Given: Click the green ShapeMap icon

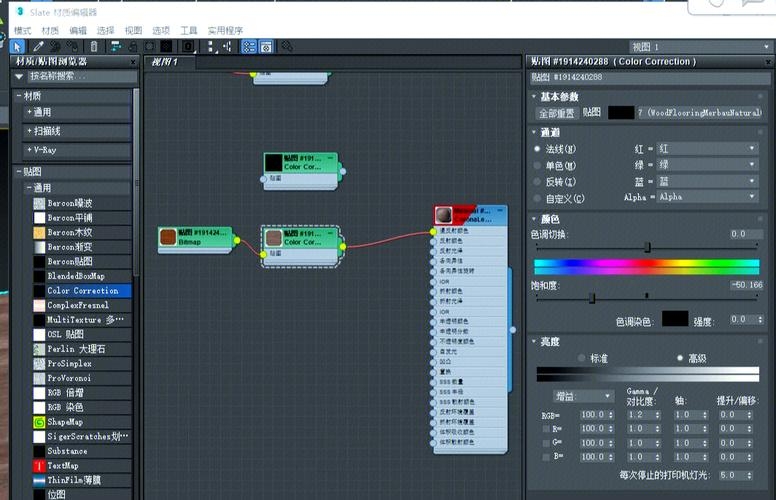Looking at the screenshot, I should (39, 422).
